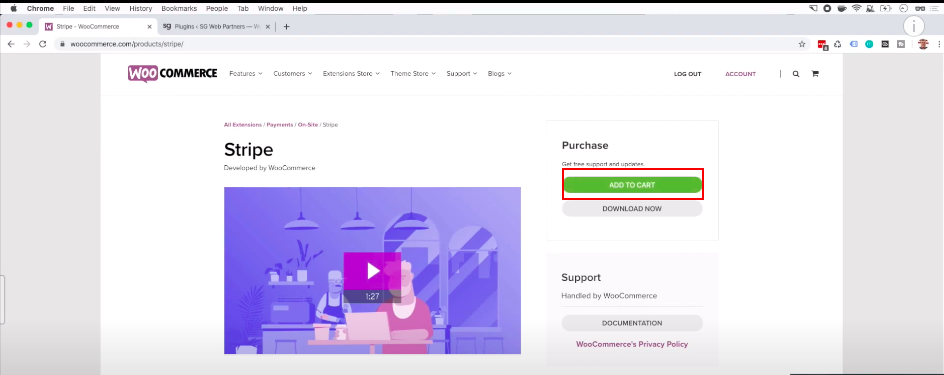Open new tab with the plus button
Viewport: 944px width, 375px height.
[x=287, y=26]
